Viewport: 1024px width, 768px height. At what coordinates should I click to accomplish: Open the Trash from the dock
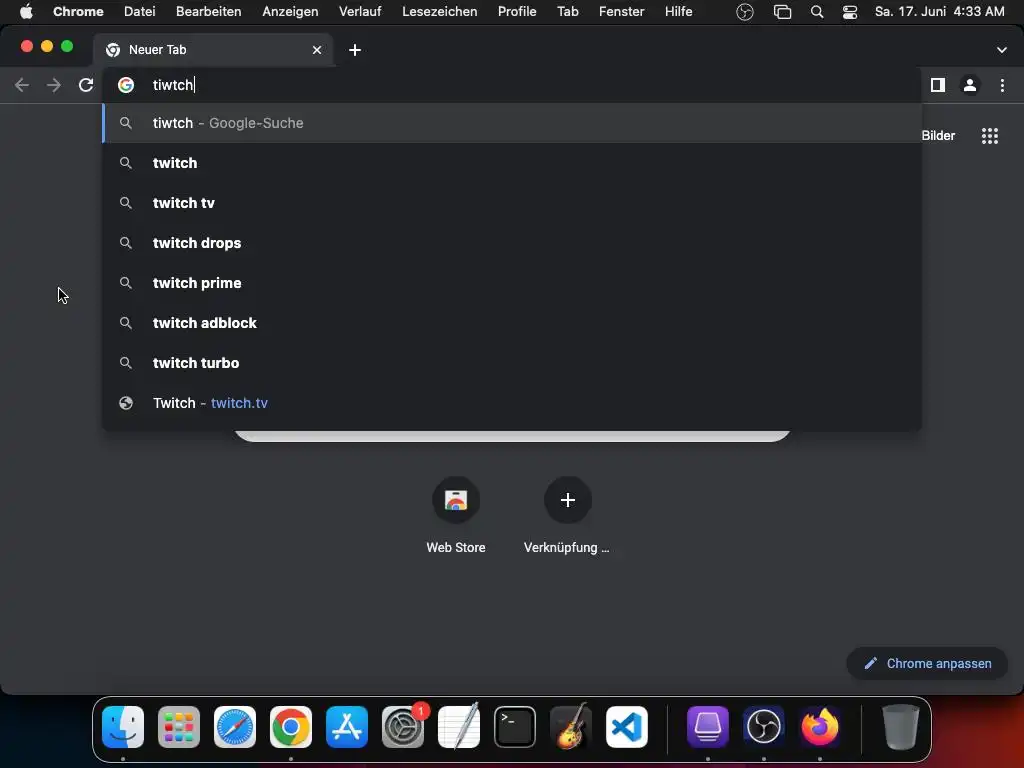tap(901, 727)
